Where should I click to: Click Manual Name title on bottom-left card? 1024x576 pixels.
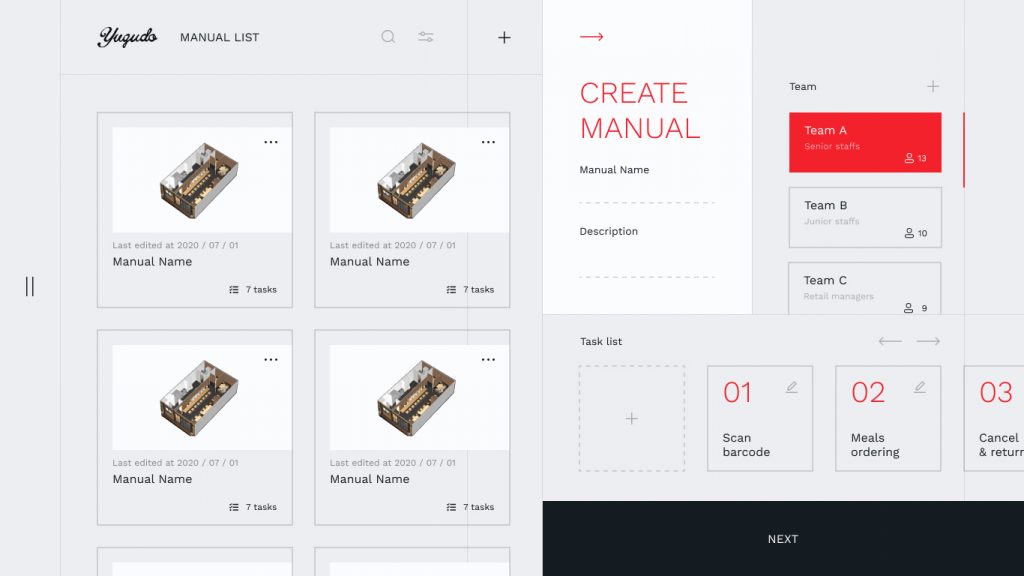(x=152, y=479)
